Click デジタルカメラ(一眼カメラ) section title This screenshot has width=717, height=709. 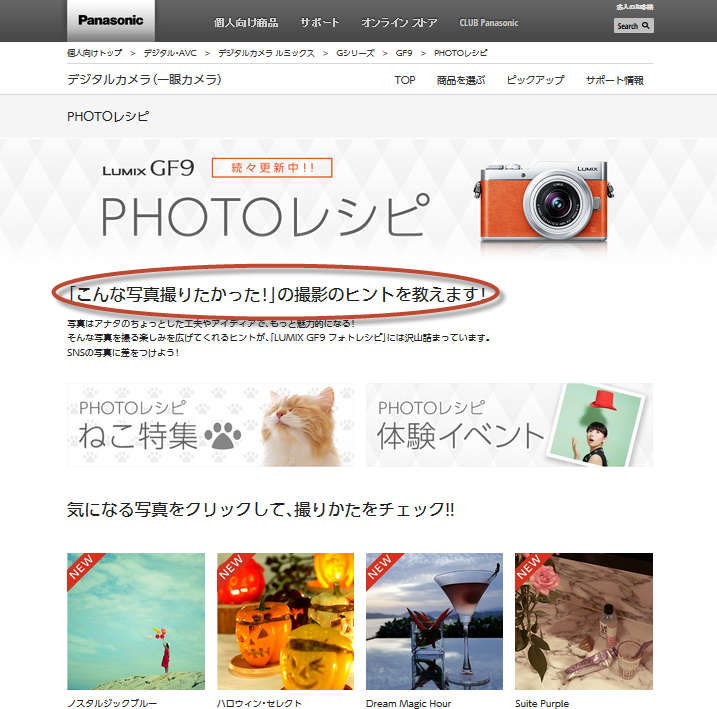pos(144,80)
